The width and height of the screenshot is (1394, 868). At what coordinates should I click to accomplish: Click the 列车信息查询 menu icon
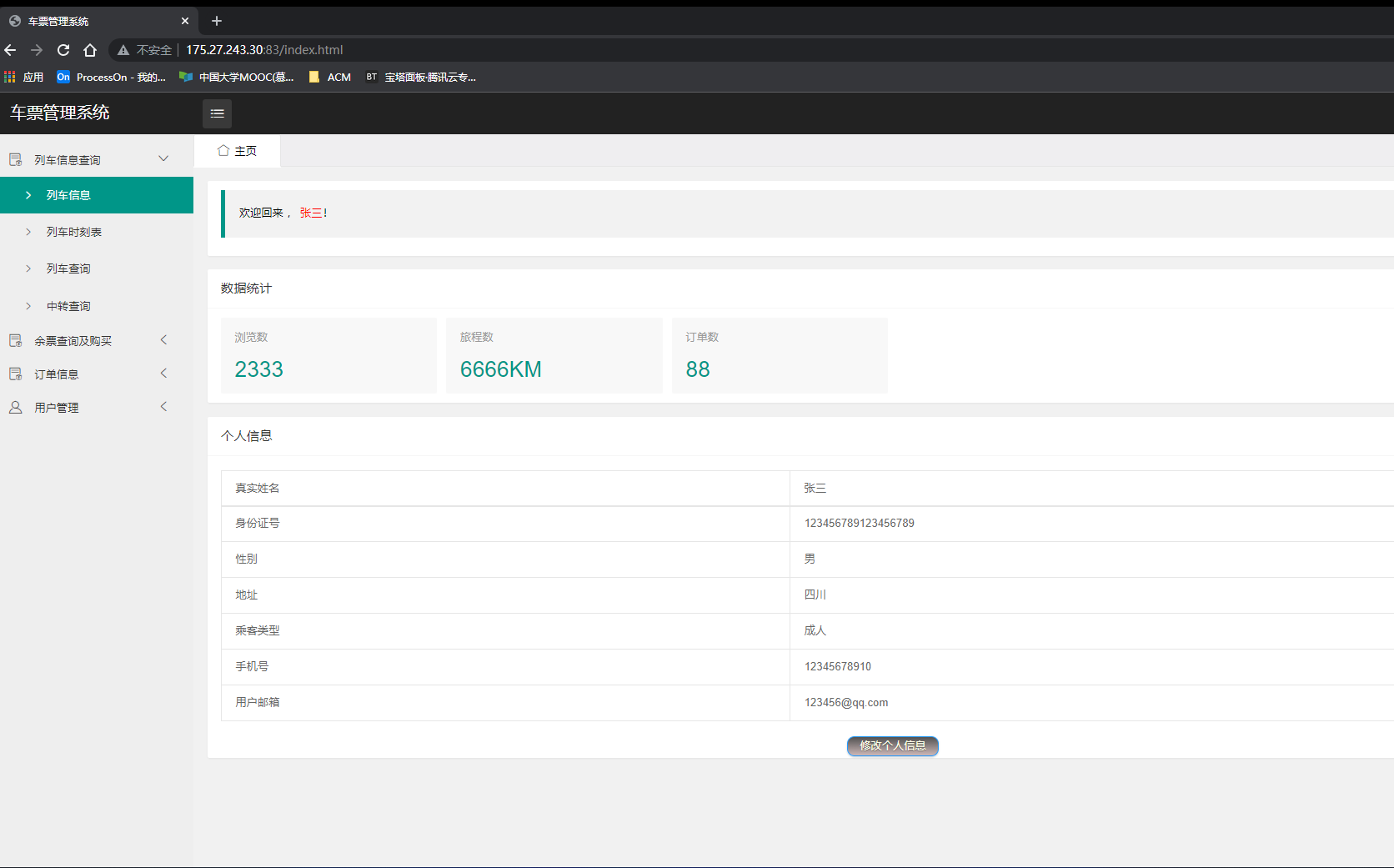click(16, 159)
